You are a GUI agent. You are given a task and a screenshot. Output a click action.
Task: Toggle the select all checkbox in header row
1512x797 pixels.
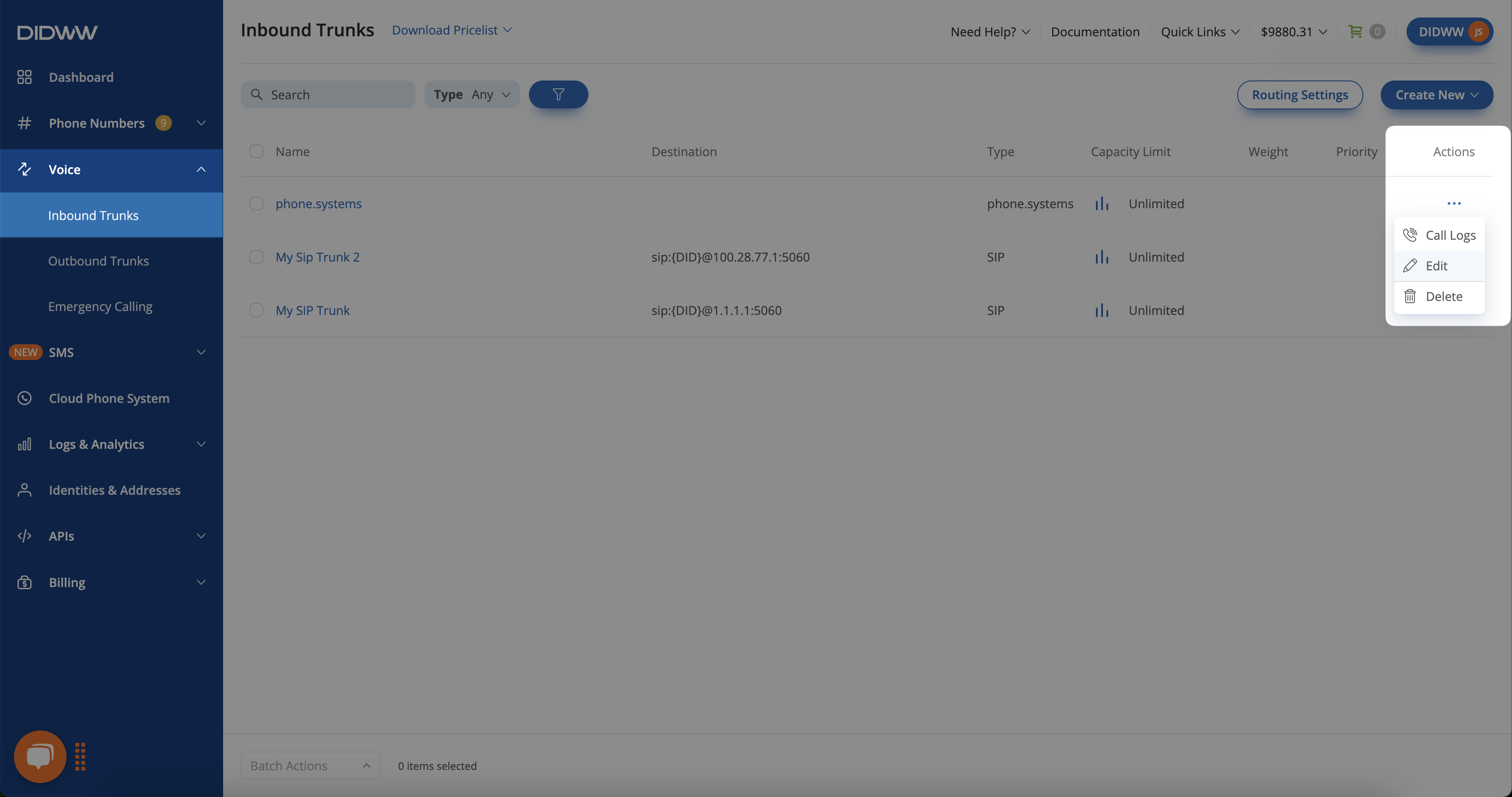click(256, 151)
